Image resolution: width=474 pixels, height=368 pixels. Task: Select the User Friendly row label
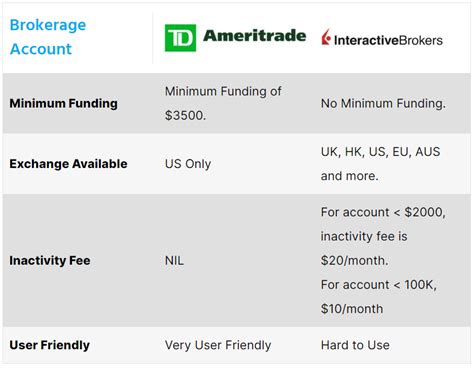[49, 345]
